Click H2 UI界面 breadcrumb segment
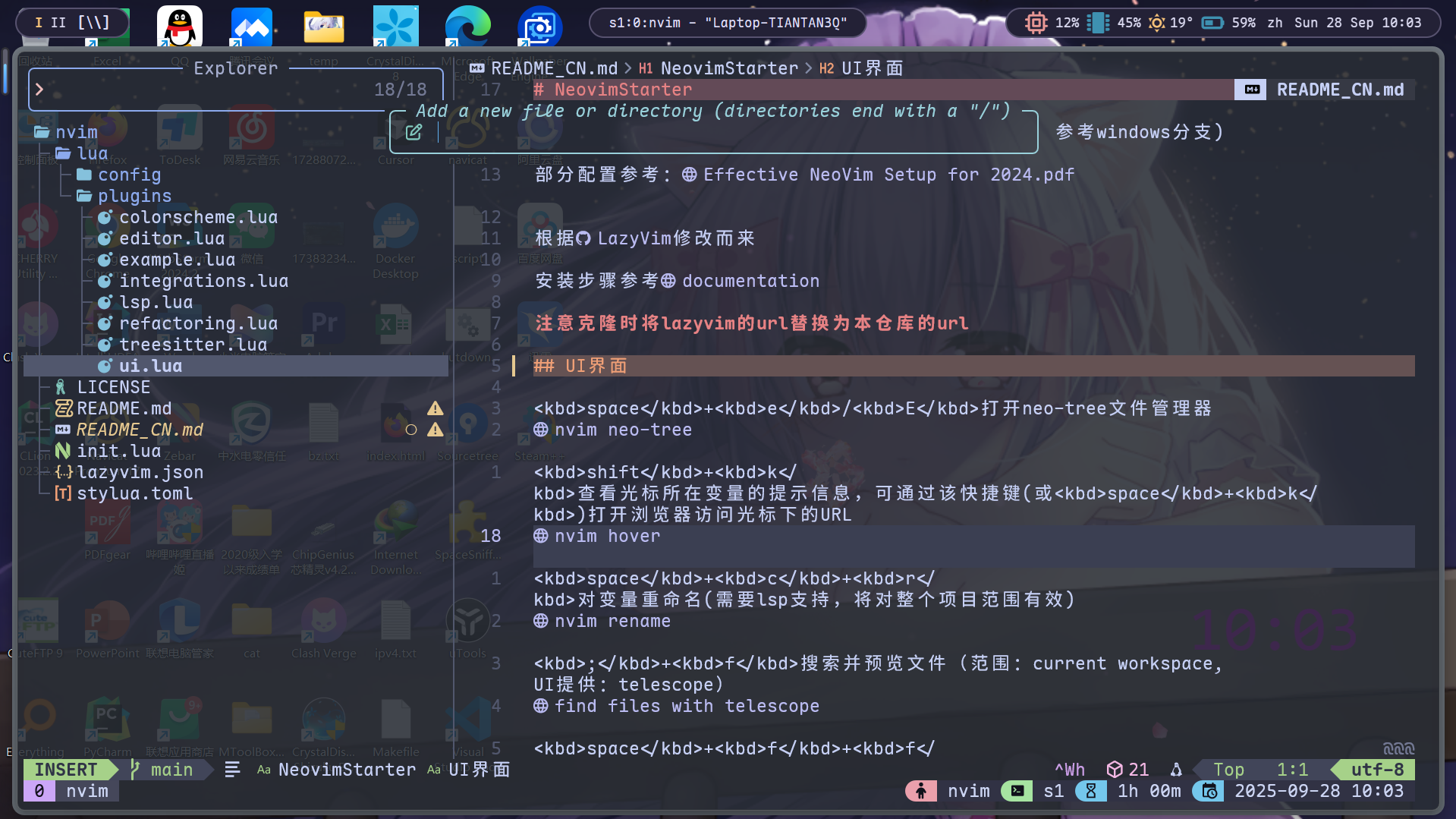Screen dimensions: 1456x819 coord(861,68)
